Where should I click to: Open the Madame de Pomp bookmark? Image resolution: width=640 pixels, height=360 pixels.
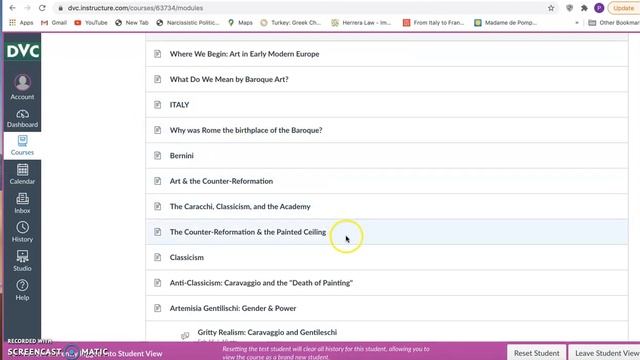pyautogui.click(x=504, y=23)
